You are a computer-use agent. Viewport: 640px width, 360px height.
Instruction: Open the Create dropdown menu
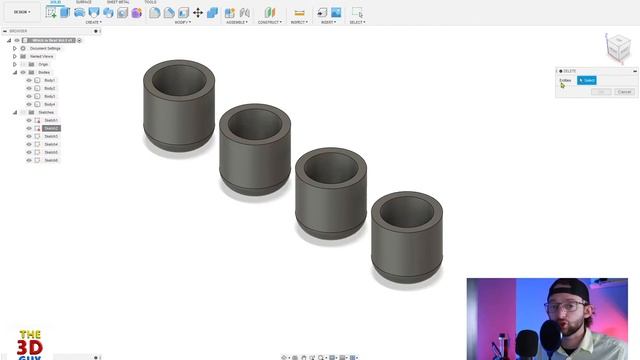click(x=93, y=22)
